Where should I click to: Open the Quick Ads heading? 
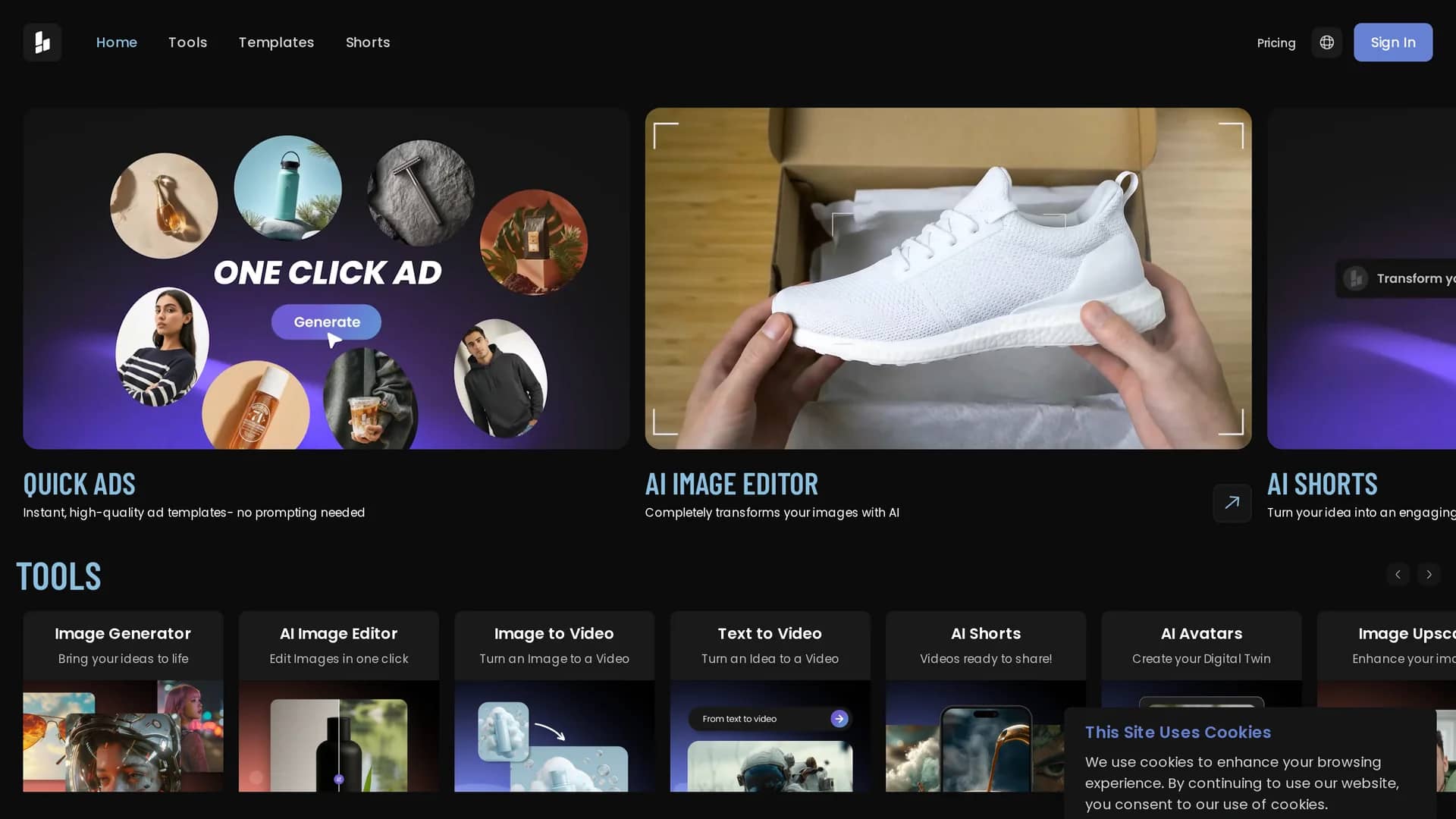pos(79,484)
